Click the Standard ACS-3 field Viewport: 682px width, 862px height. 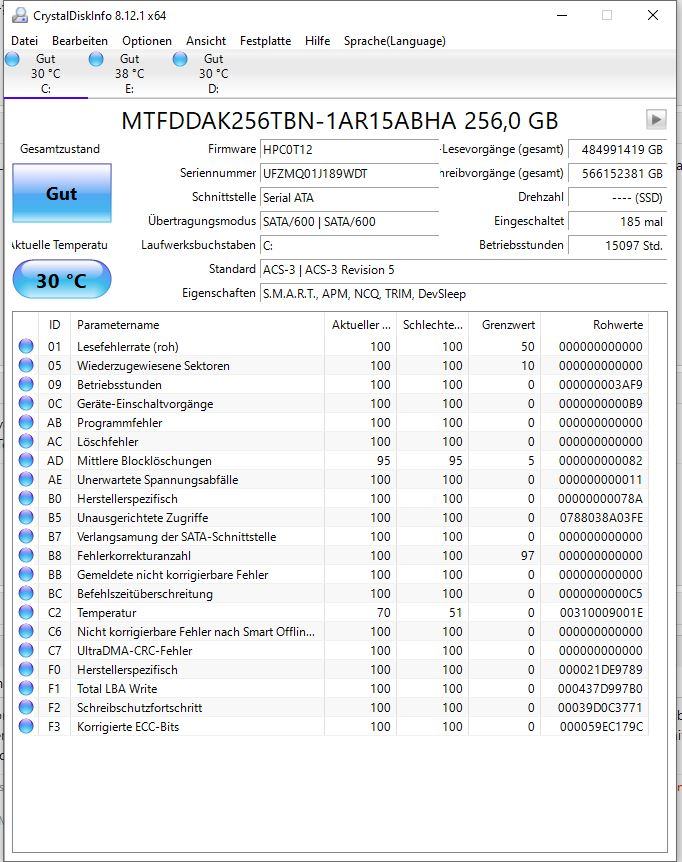point(463,270)
